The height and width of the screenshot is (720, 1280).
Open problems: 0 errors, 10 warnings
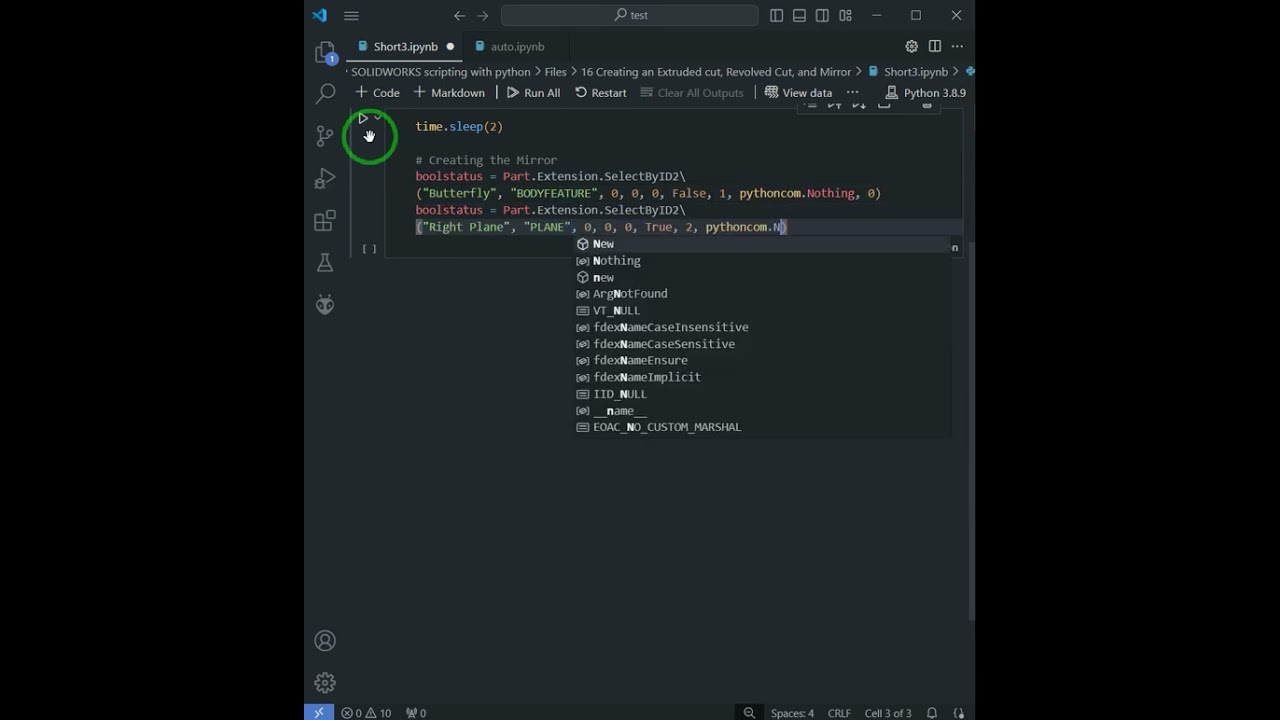[x=366, y=713]
